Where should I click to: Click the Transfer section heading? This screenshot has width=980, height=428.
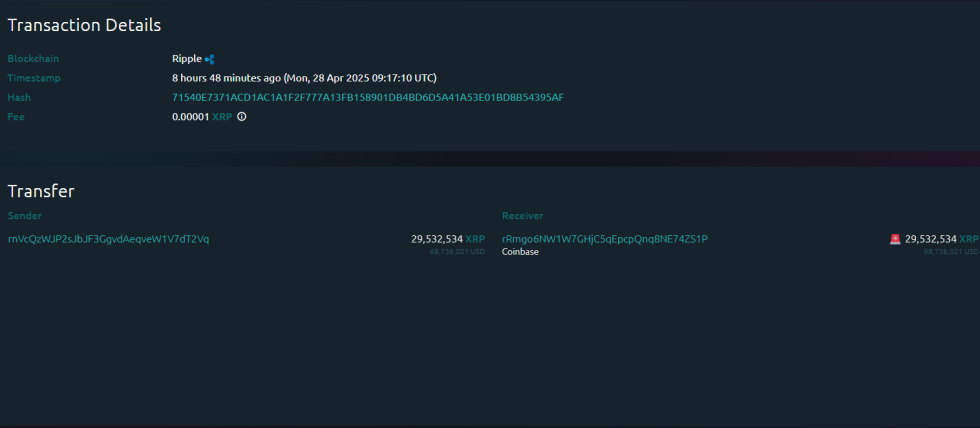tap(41, 191)
